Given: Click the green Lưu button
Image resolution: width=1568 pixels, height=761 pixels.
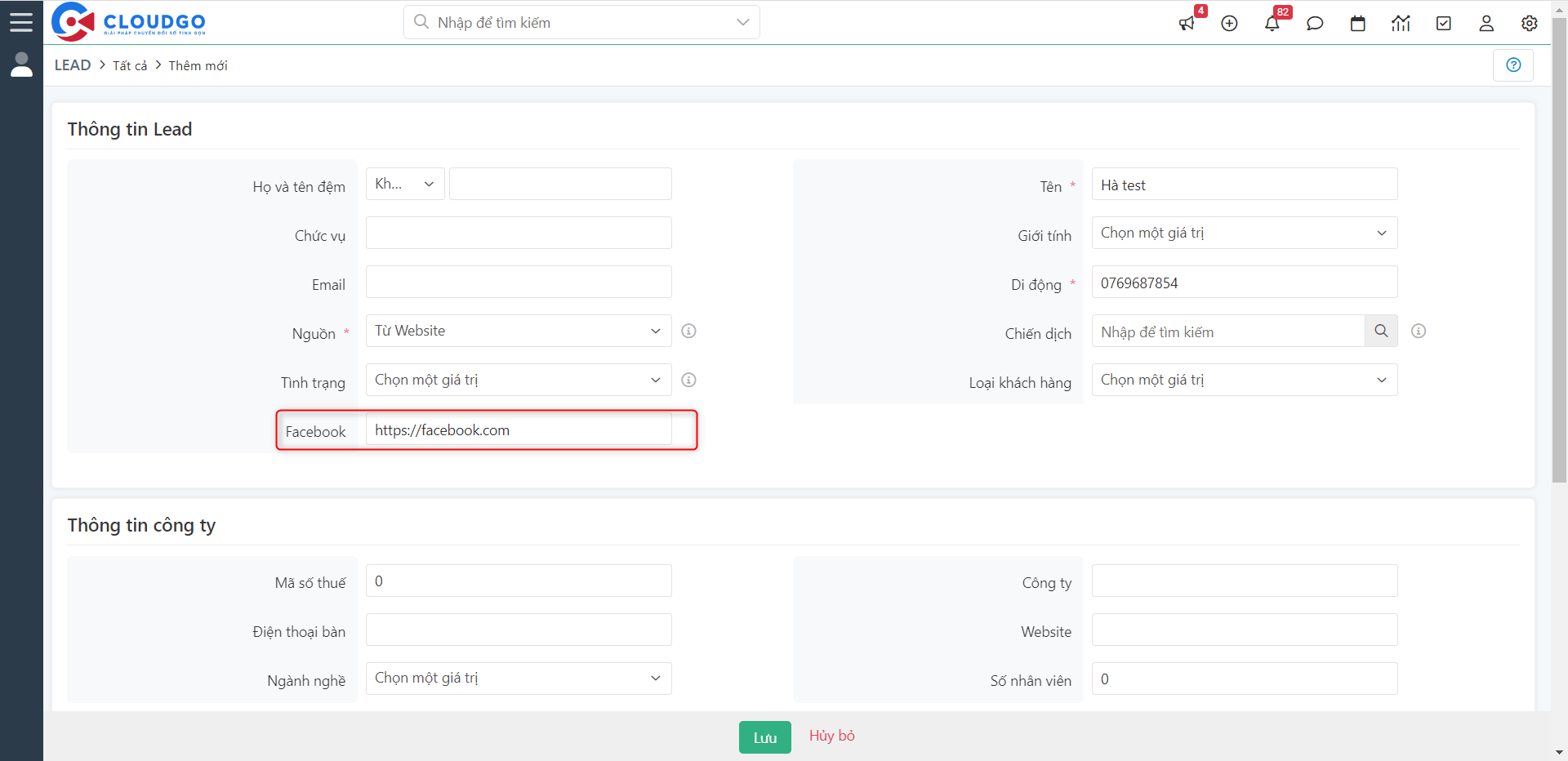Looking at the screenshot, I should point(764,737).
